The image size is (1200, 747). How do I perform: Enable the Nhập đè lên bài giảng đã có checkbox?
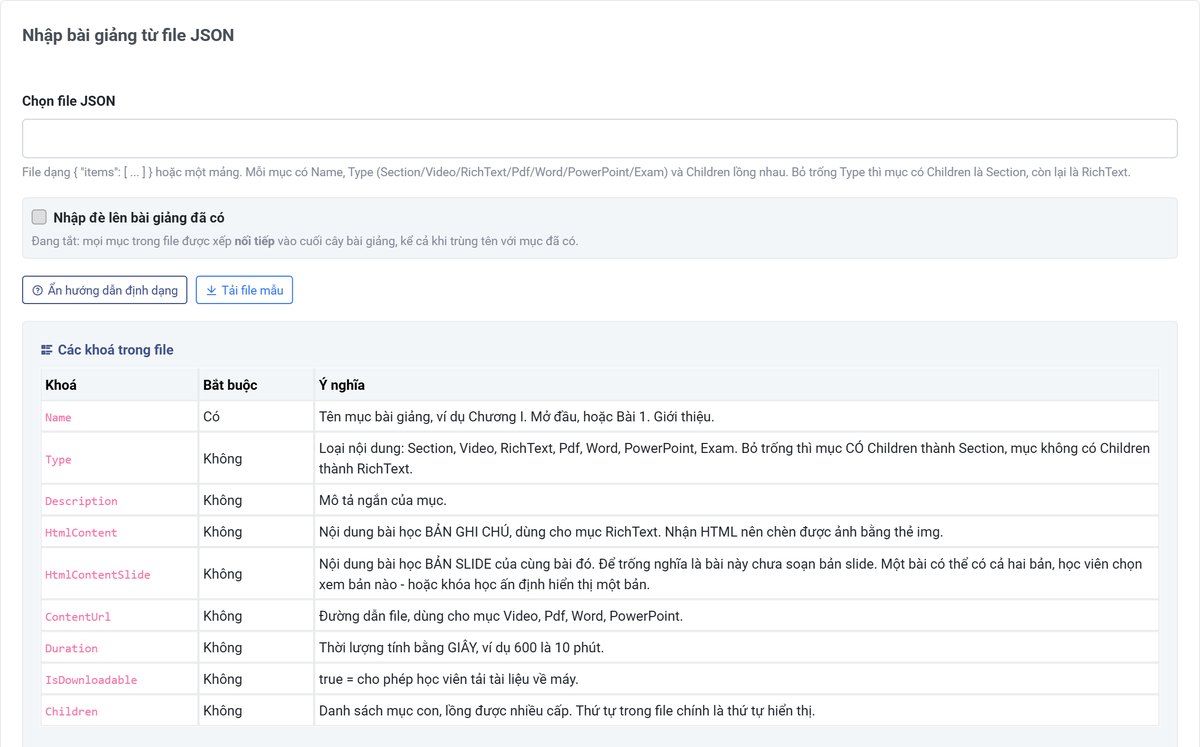[40, 217]
